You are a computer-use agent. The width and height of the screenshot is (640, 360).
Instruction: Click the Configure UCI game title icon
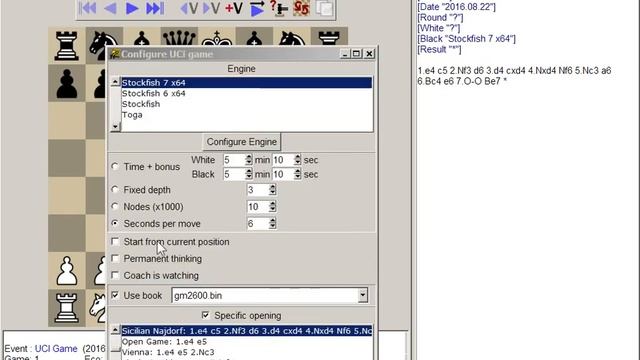tap(115, 54)
